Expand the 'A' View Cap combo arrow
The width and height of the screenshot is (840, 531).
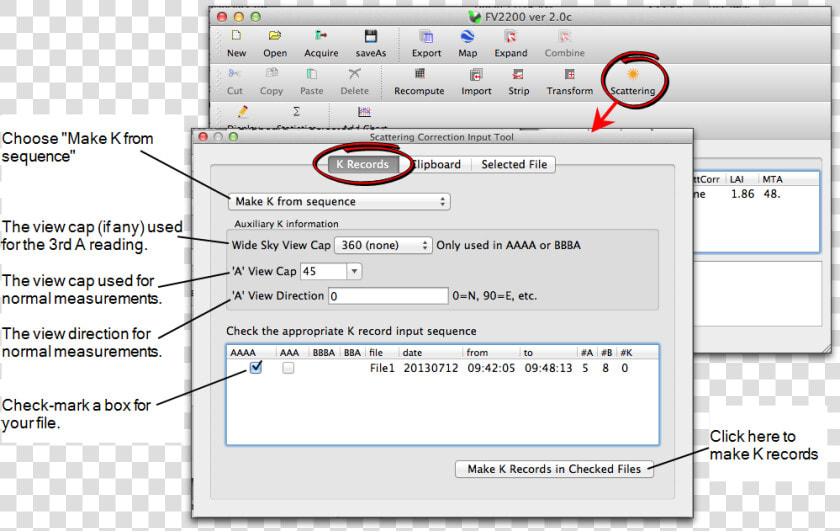pos(354,271)
